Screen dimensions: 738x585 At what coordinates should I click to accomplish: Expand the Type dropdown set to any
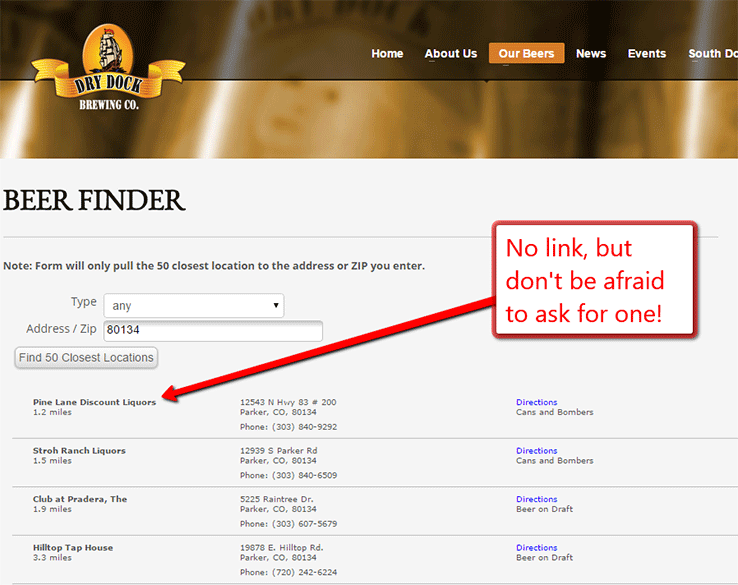194,305
